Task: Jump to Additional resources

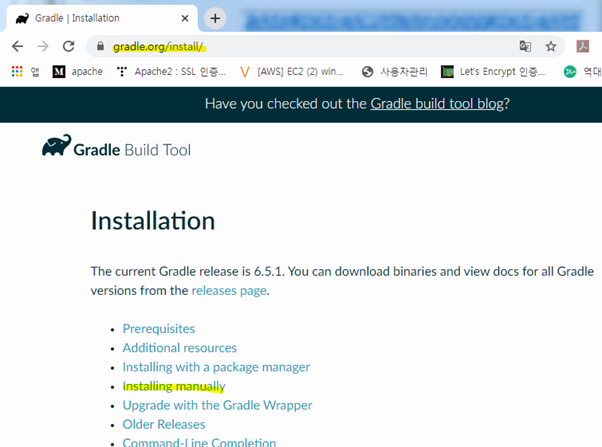Action: pyautogui.click(x=180, y=348)
